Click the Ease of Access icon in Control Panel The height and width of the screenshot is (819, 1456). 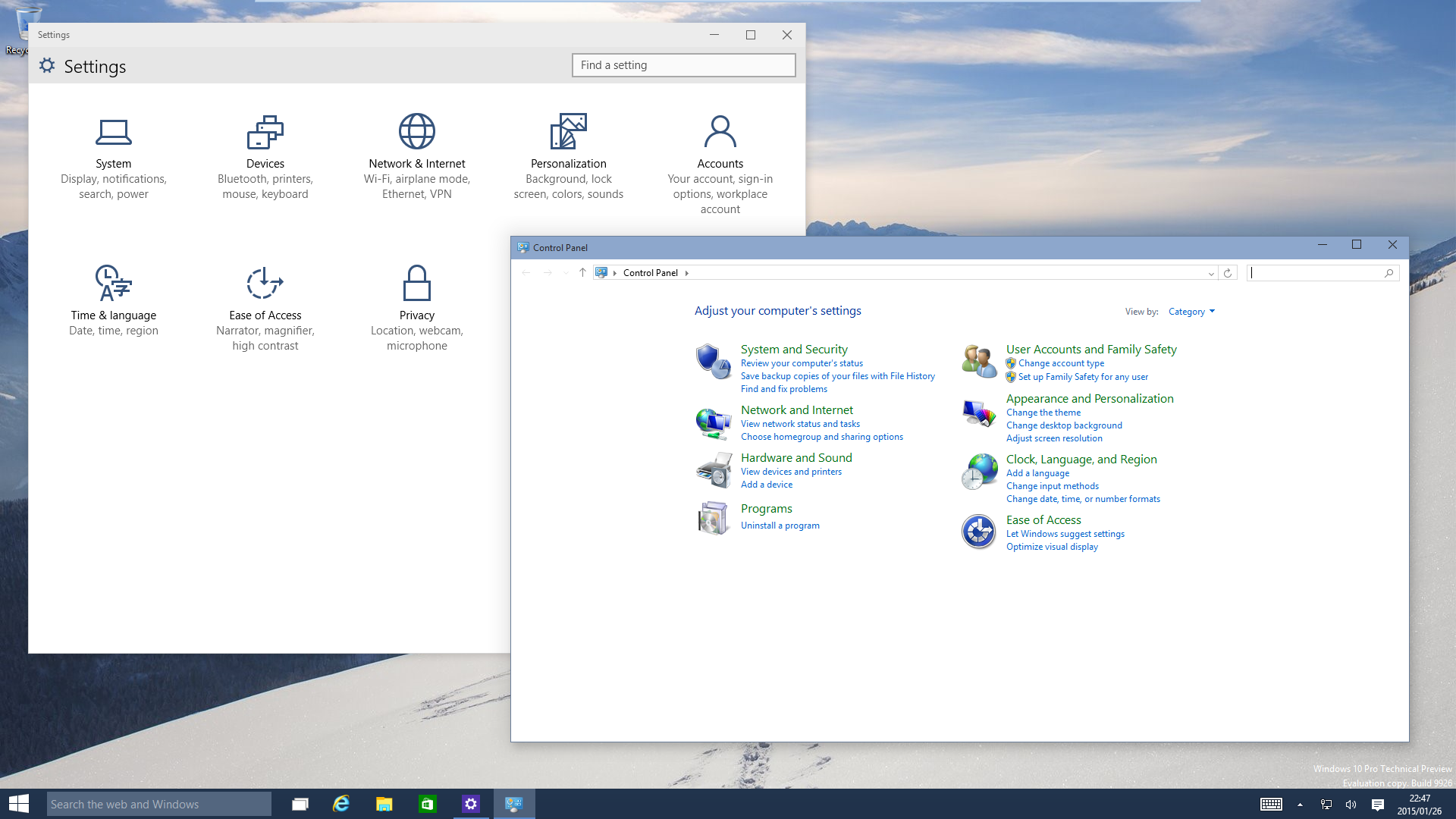[979, 532]
